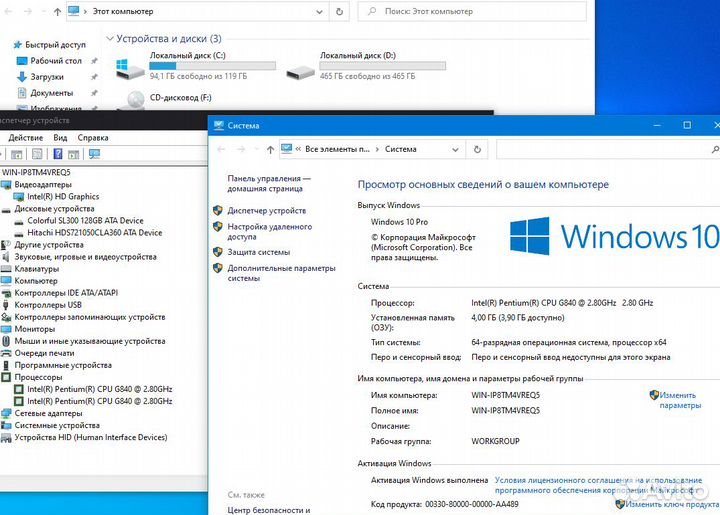Select Сетевые адаптеры category
Image resolution: width=720 pixels, height=515 pixels.
pyautogui.click(x=48, y=413)
